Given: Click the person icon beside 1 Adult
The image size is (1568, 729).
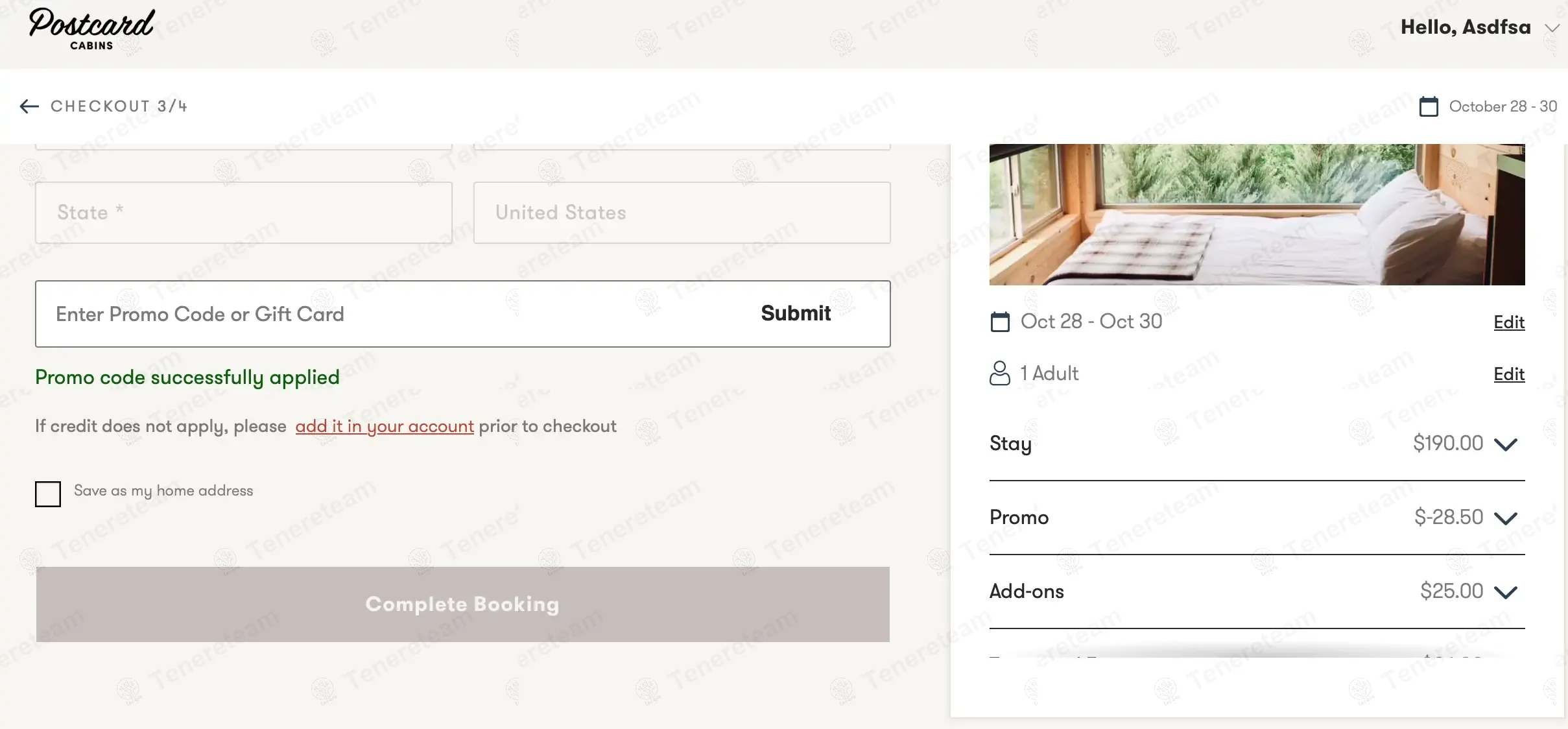Looking at the screenshot, I should click(x=999, y=374).
